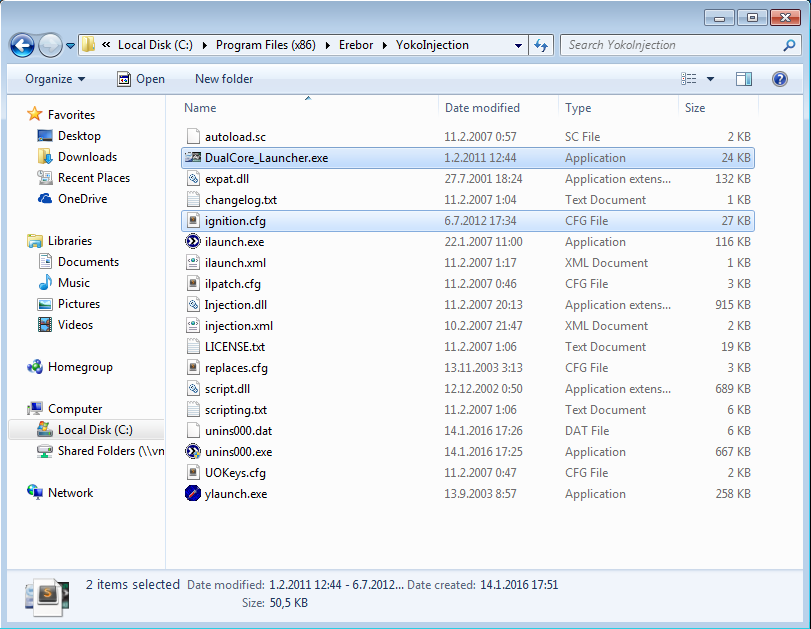Go to Program Files (x86) in breadcrumb
Viewport: 811px width, 629px height.
[x=266, y=45]
